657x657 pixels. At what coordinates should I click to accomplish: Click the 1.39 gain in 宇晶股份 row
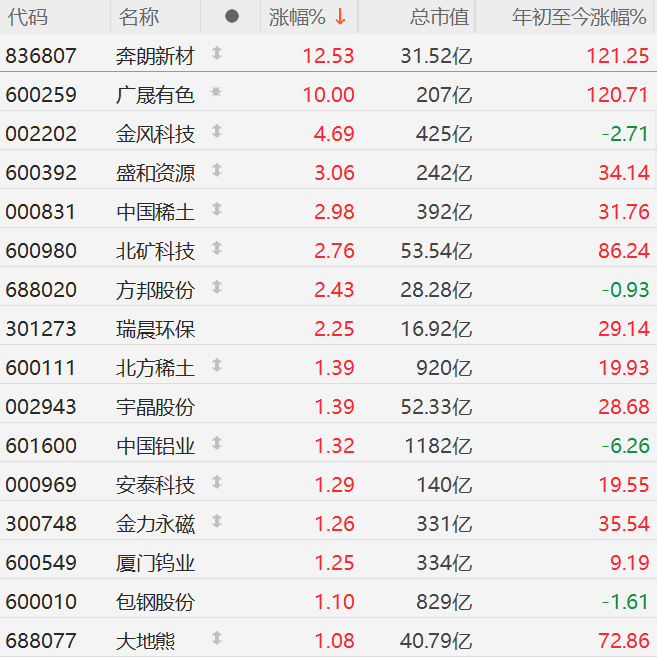tap(334, 406)
